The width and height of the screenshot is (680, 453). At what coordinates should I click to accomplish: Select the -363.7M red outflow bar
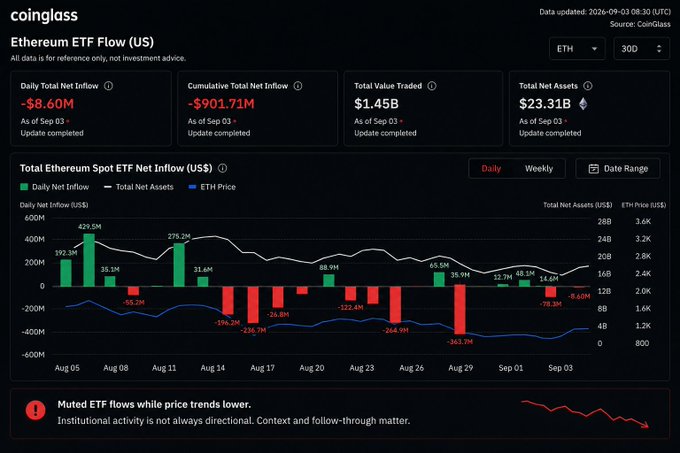tap(460, 310)
